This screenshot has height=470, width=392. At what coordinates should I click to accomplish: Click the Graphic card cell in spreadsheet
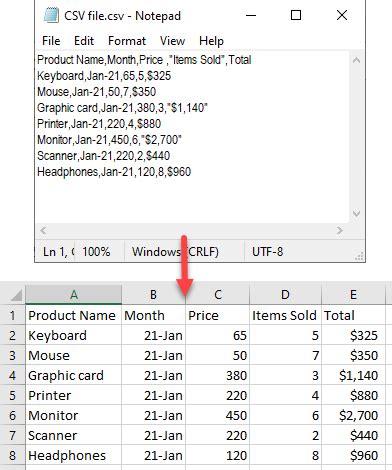74,375
